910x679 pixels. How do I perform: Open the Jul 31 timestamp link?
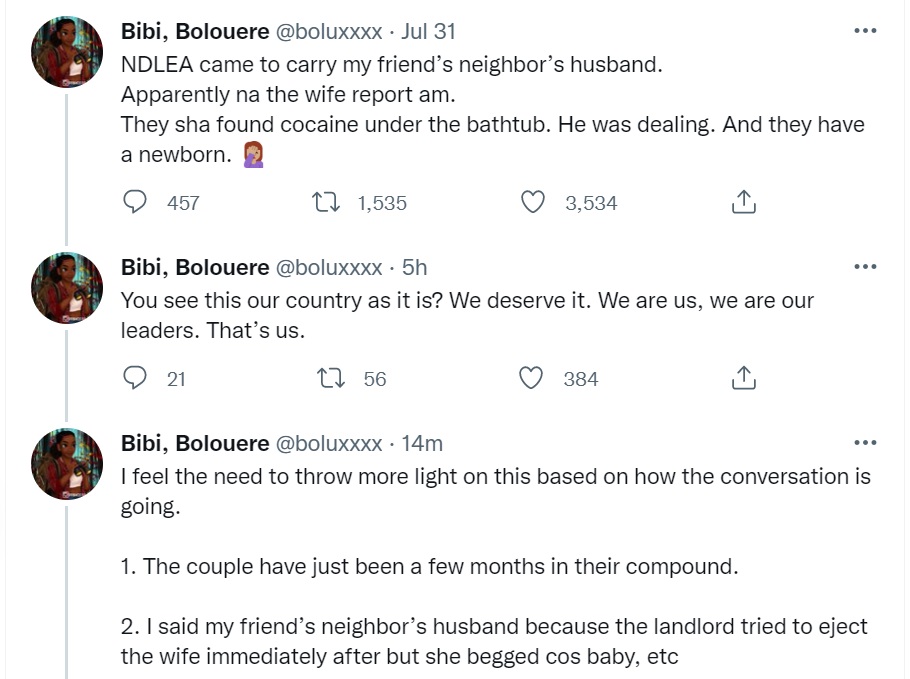[431, 32]
